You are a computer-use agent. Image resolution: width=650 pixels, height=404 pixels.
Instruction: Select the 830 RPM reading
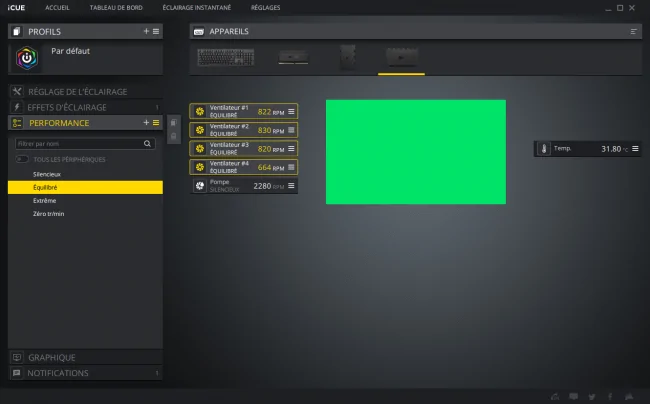tap(271, 131)
